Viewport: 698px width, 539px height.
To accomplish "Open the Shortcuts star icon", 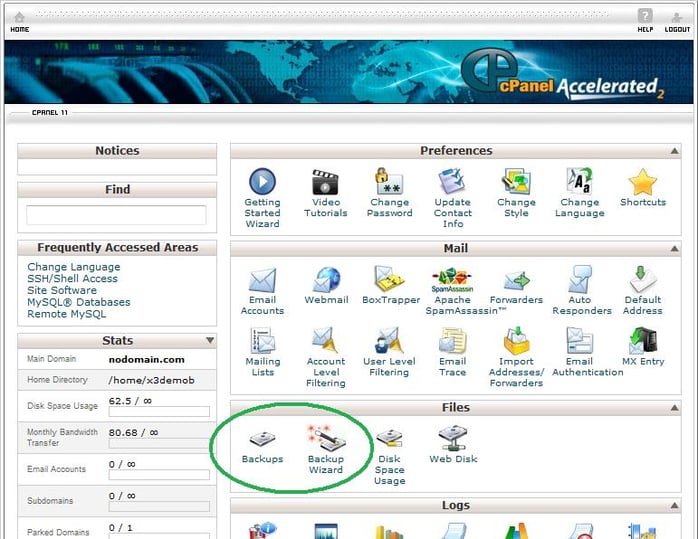I will pos(643,182).
